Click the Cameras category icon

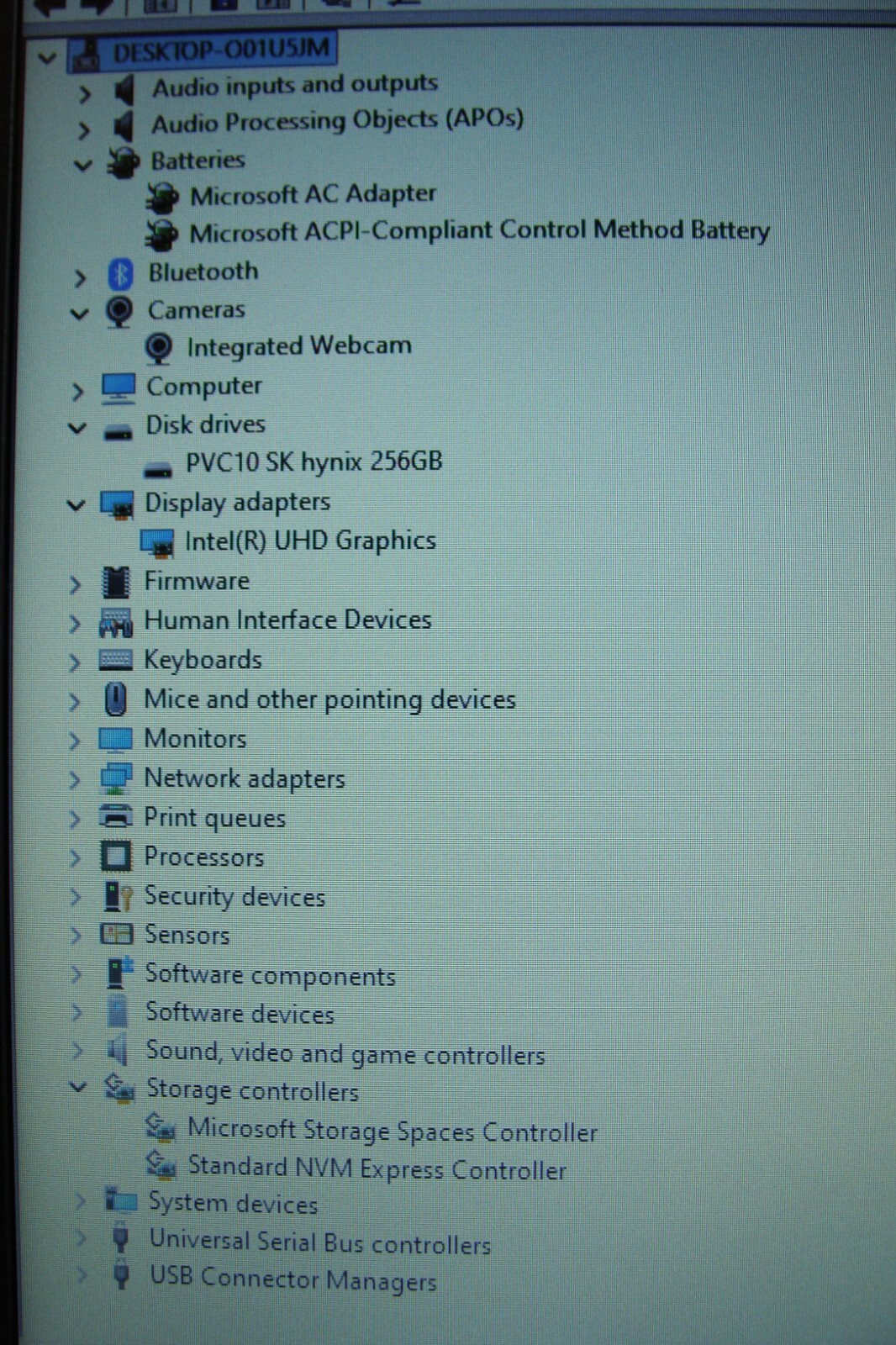click(x=119, y=312)
